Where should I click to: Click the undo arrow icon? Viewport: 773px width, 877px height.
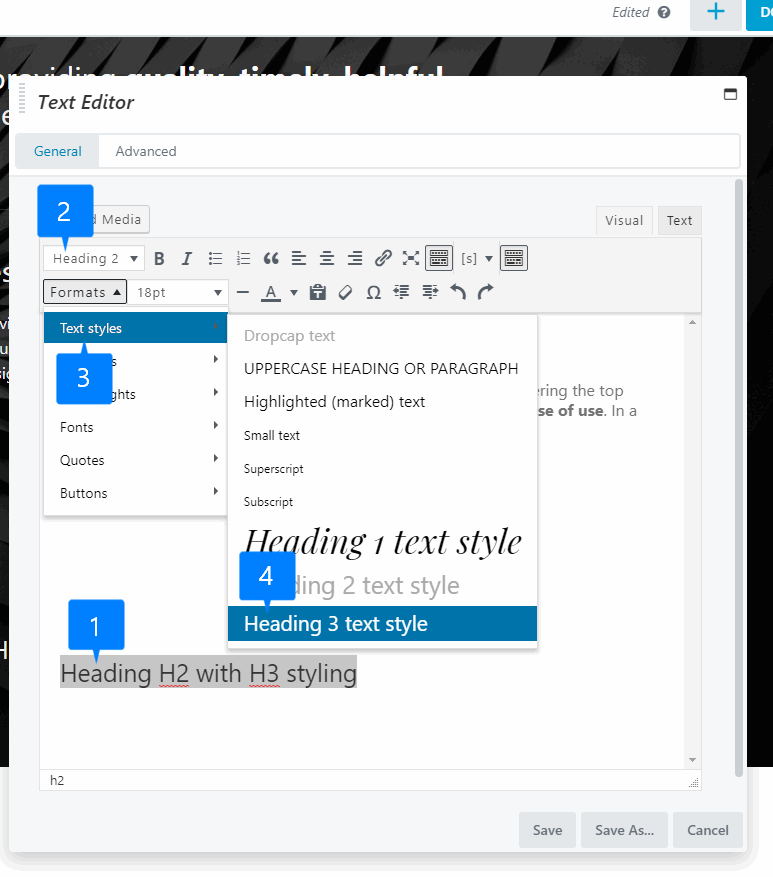tap(458, 292)
